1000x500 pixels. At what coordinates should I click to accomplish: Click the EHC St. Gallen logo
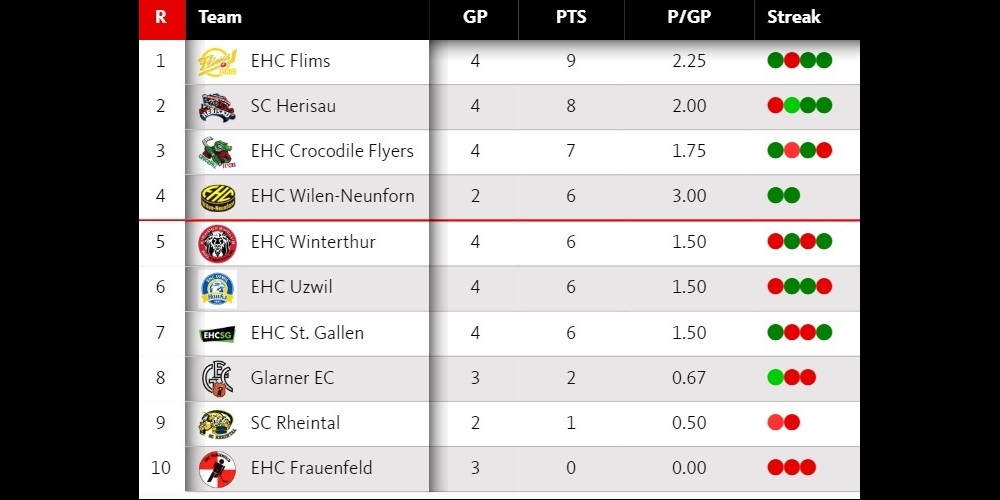(217, 333)
